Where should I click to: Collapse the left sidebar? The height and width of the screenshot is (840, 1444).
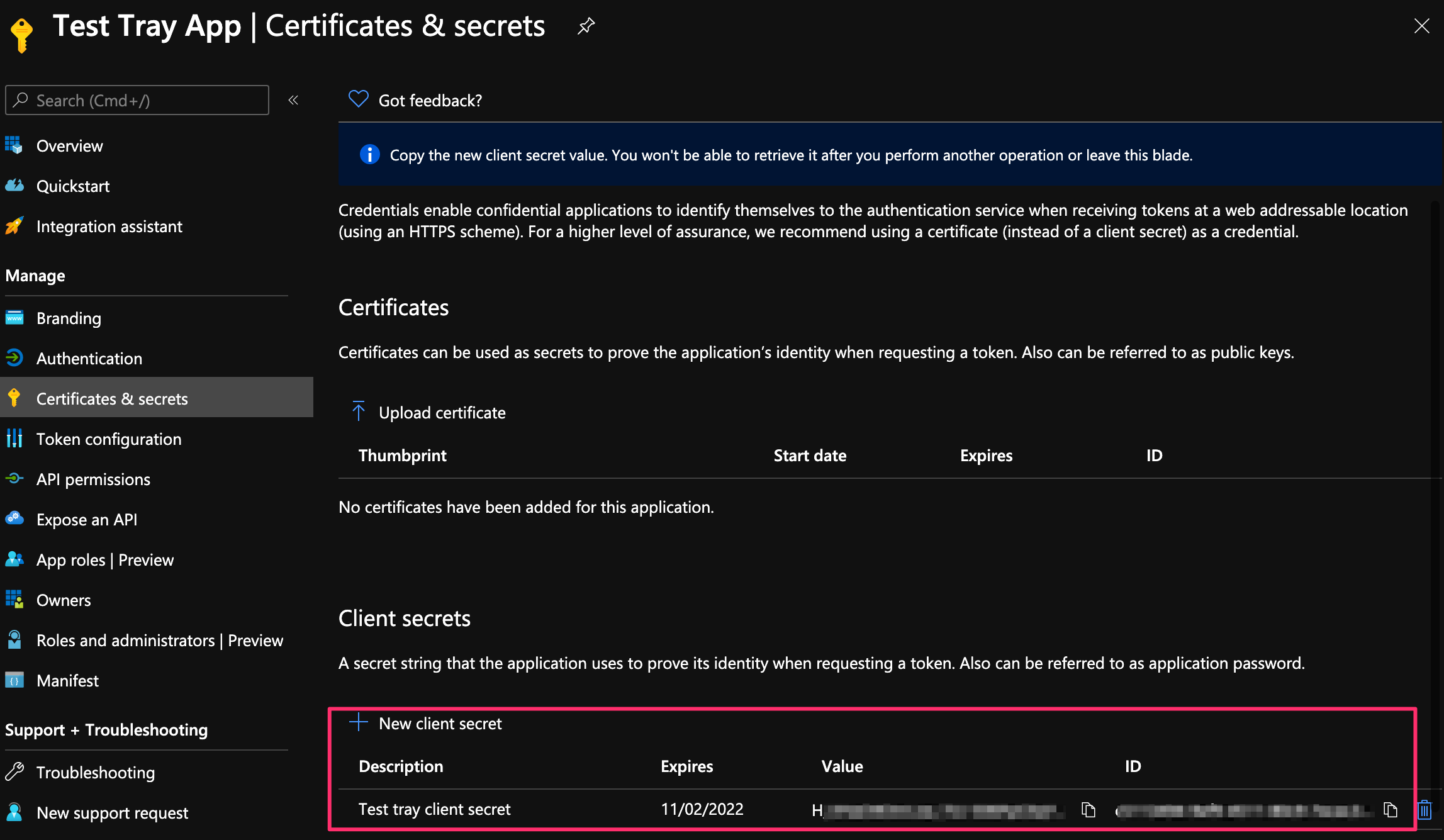point(293,99)
